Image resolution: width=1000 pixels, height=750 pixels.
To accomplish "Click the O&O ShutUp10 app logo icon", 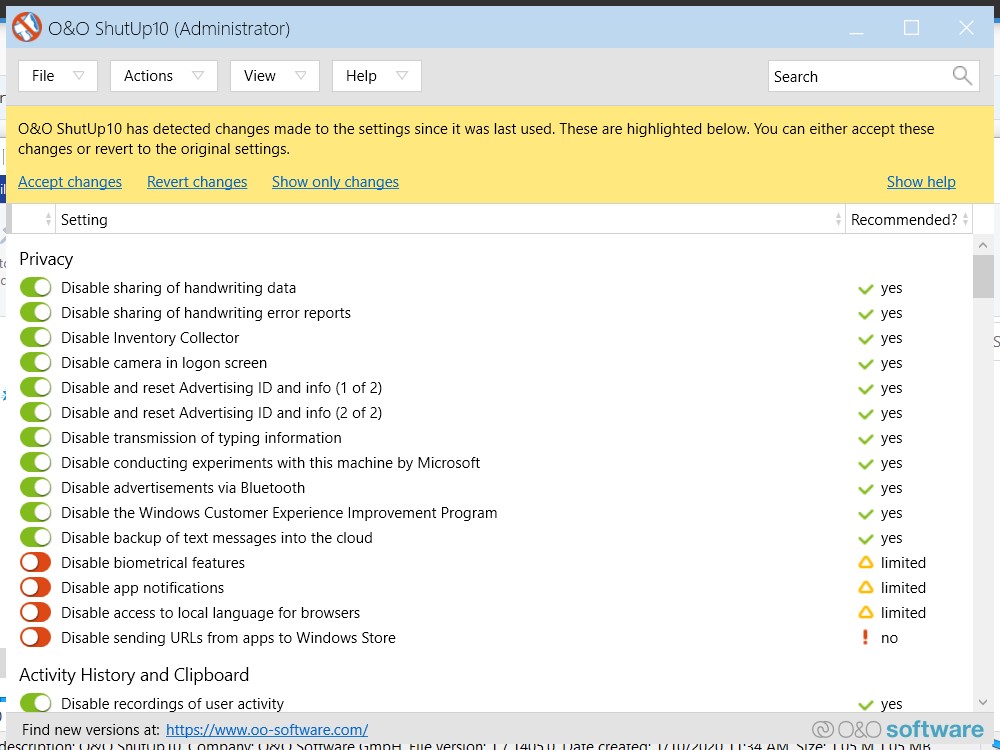I will 27,28.
